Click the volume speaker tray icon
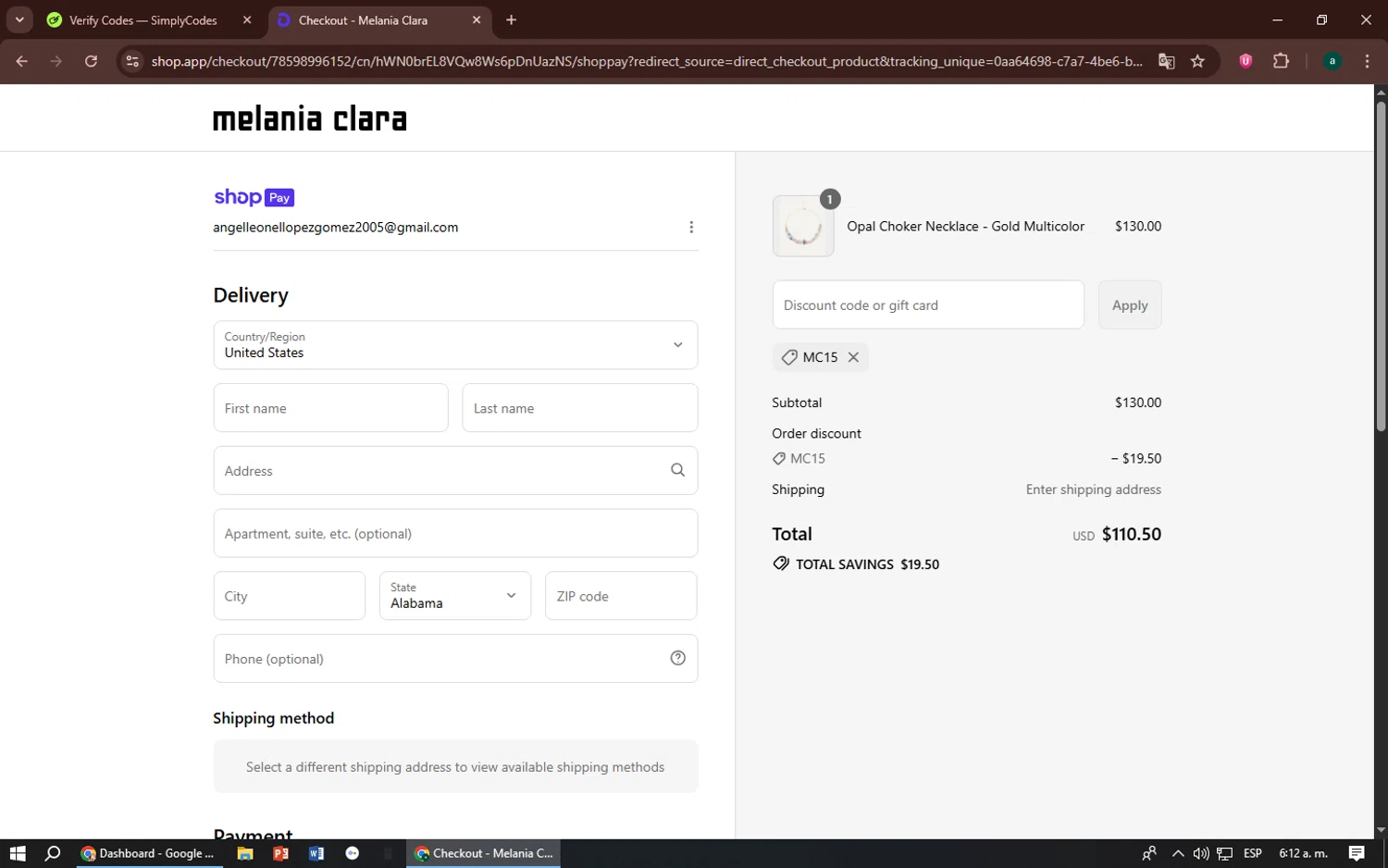The height and width of the screenshot is (868, 1388). [1201, 853]
